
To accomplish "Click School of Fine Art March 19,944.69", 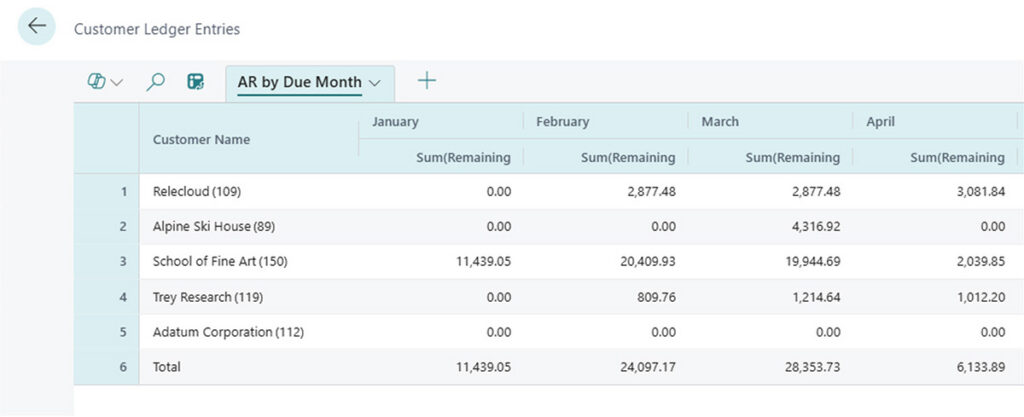I will [x=812, y=262].
